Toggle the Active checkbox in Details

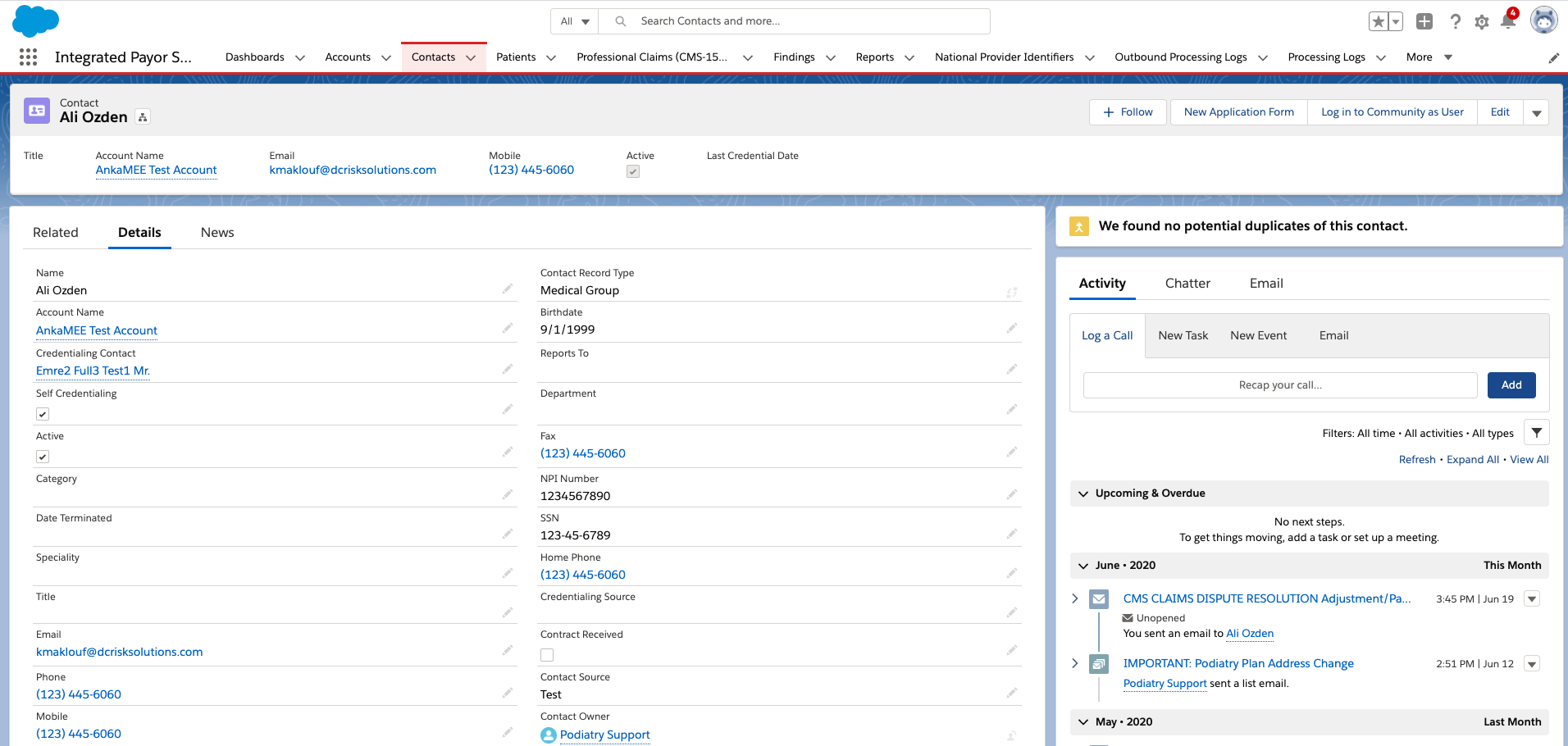click(43, 457)
